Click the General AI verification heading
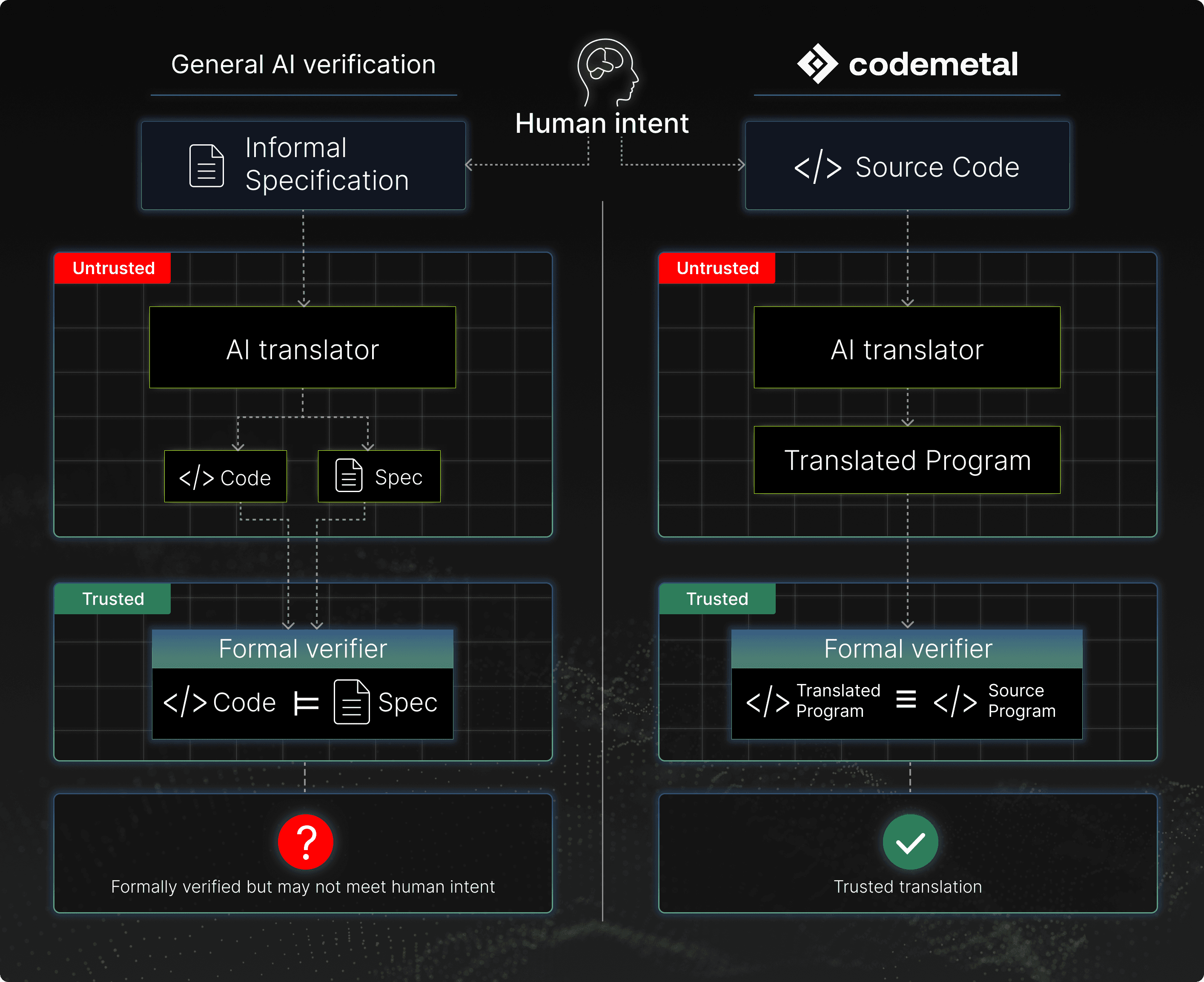1204x982 pixels. [304, 64]
